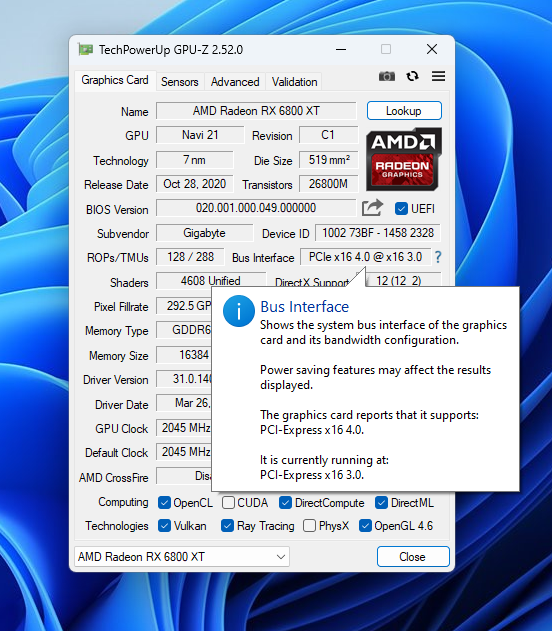Click the "Technologies" label

pos(117,526)
